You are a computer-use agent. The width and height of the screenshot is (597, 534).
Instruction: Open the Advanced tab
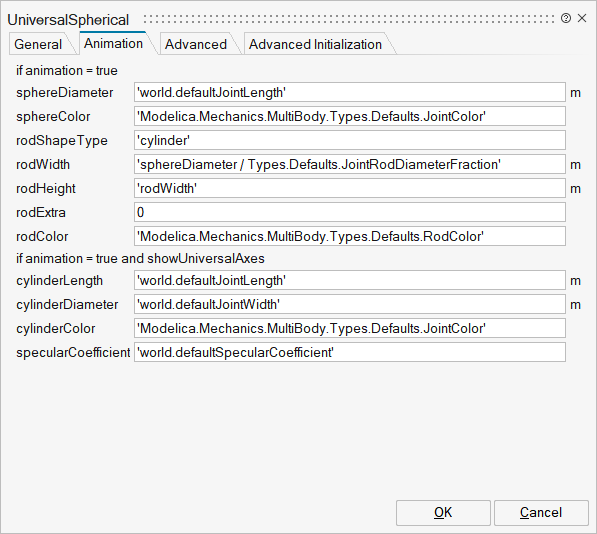pos(196,44)
